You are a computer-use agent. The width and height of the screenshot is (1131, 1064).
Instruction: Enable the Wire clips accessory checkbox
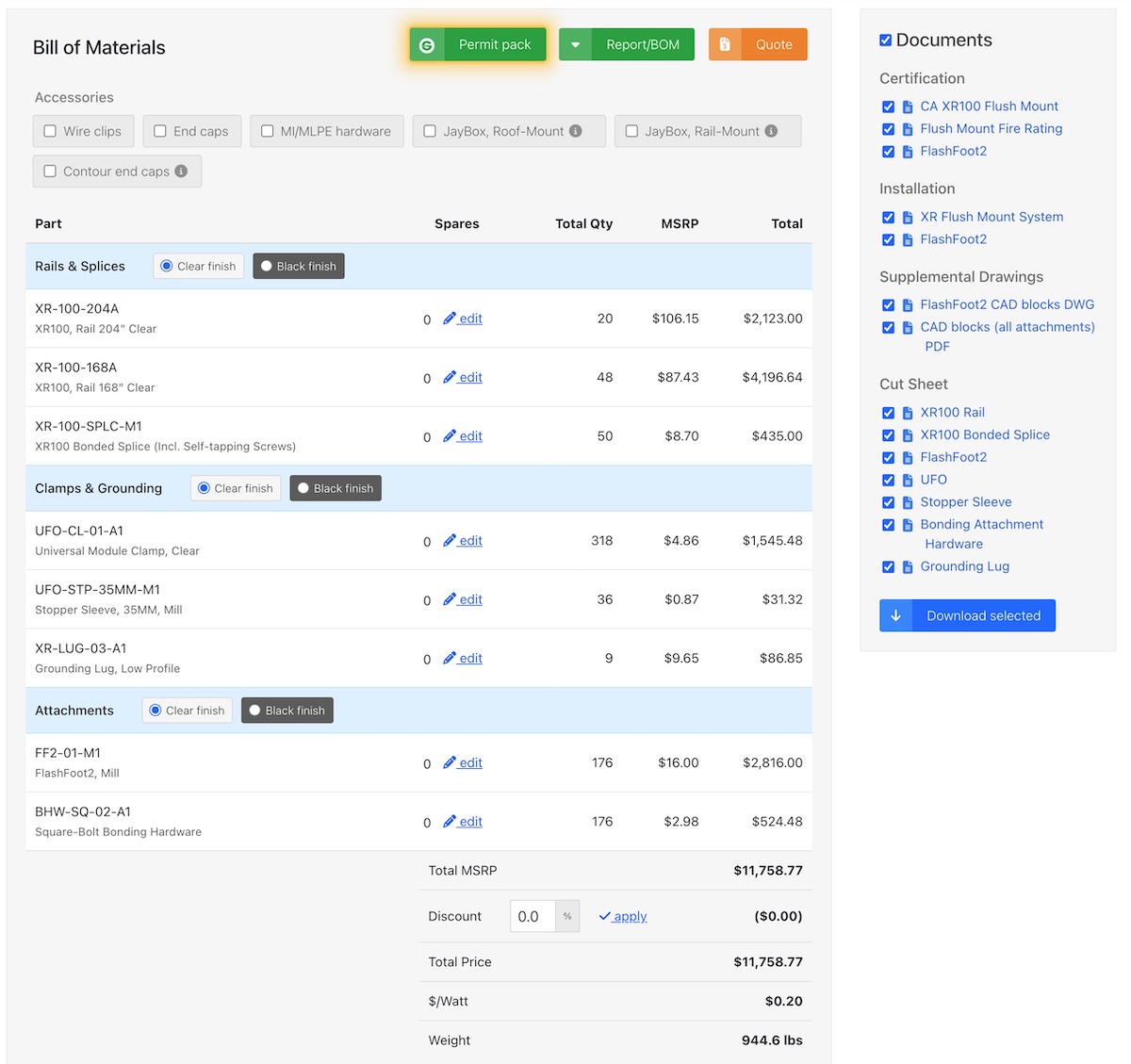tap(51, 132)
